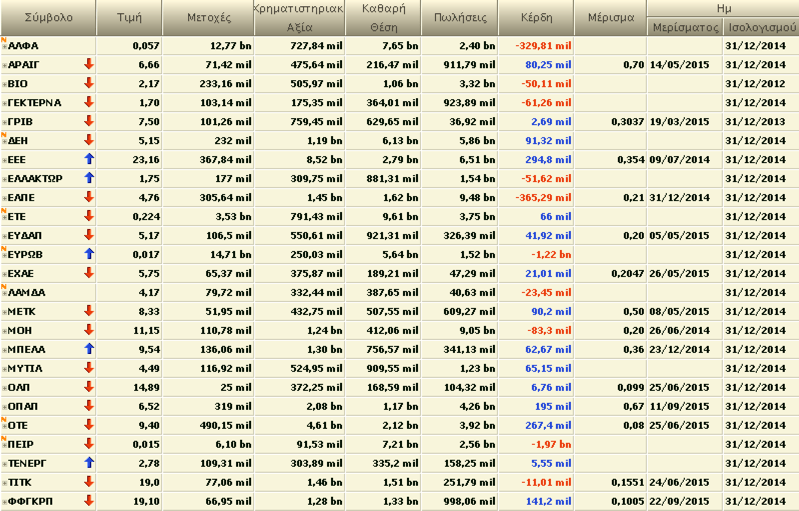Sort by Χρηματιστηριακή Αξία column header

pos(300,17)
